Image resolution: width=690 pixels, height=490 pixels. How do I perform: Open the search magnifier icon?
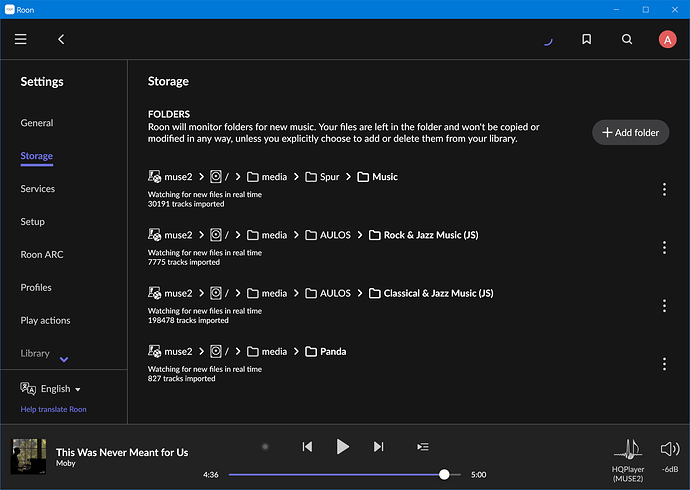pos(627,39)
